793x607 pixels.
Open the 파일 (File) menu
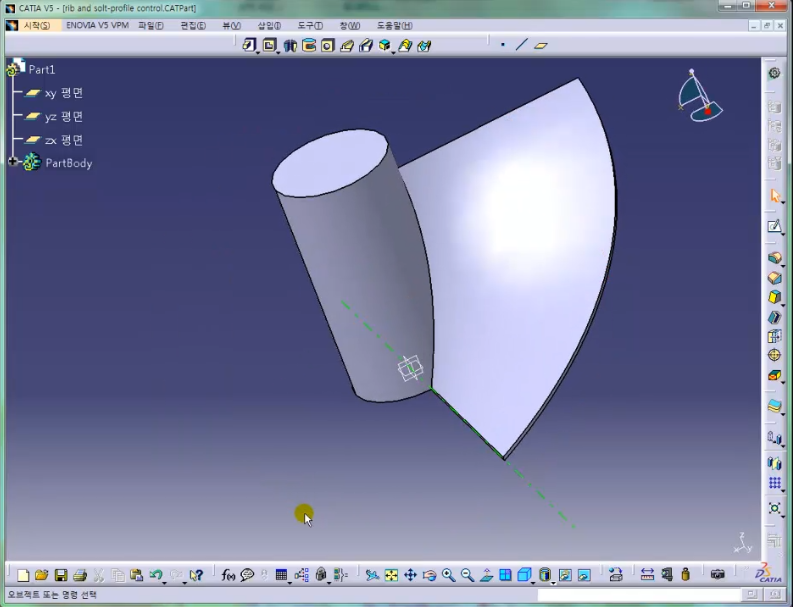click(x=150, y=25)
